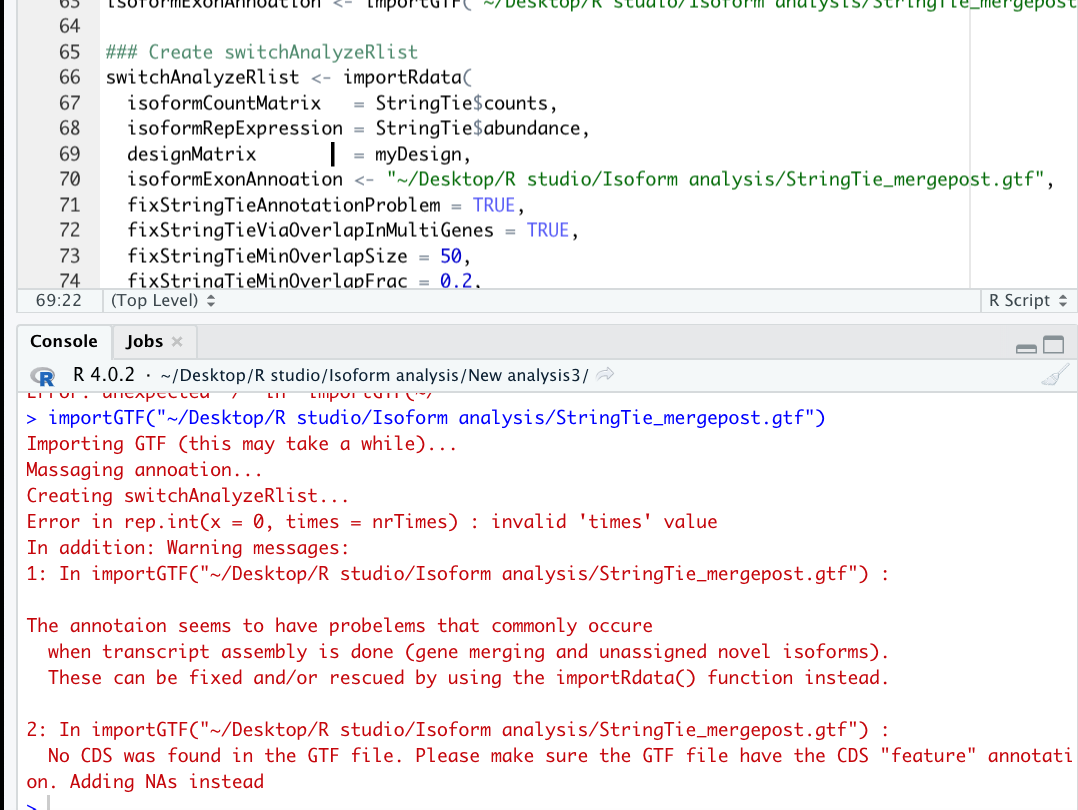The width and height of the screenshot is (1078, 810).
Task: Maximize the Console pane with the window icon
Action: point(1053,342)
